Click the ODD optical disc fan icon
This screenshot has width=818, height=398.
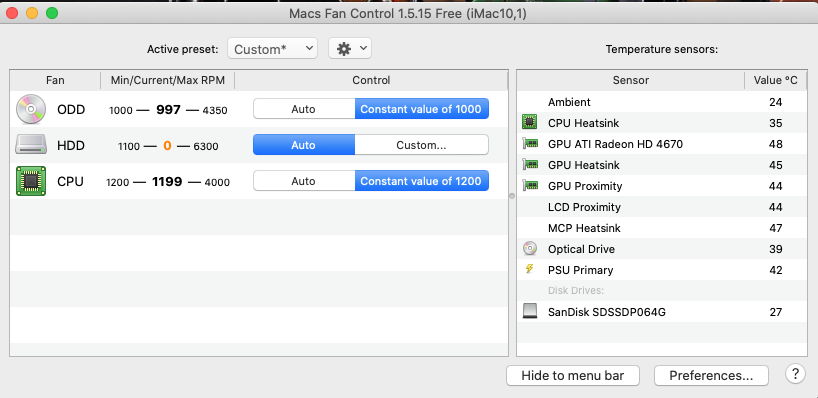30,110
